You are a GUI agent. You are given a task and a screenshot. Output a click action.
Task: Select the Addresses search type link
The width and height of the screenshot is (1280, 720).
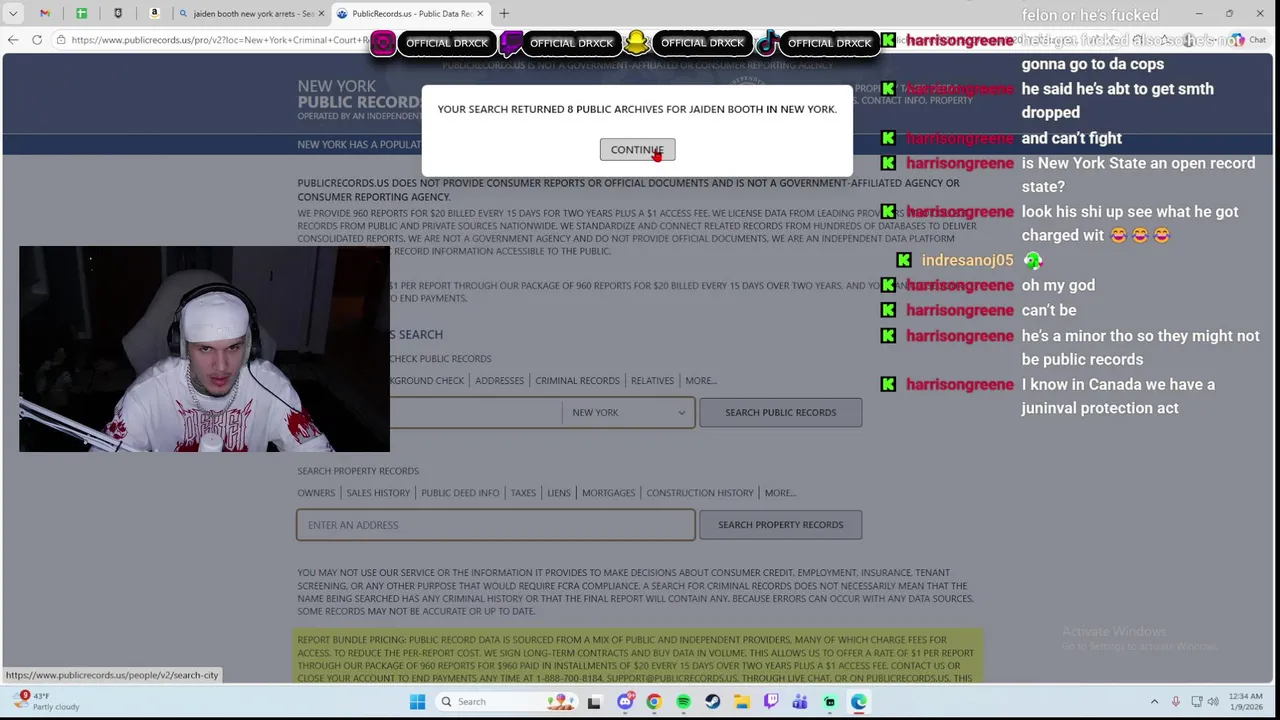499,380
